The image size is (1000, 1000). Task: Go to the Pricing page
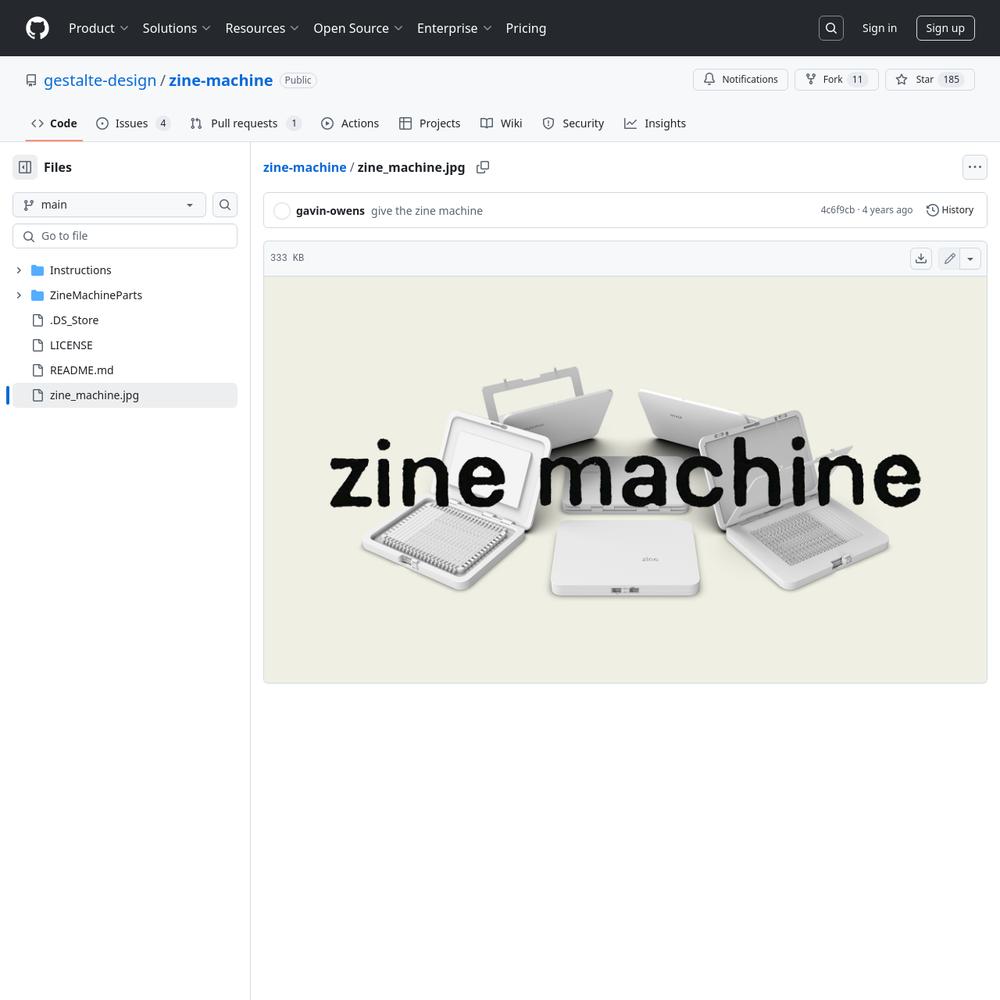pos(526,28)
